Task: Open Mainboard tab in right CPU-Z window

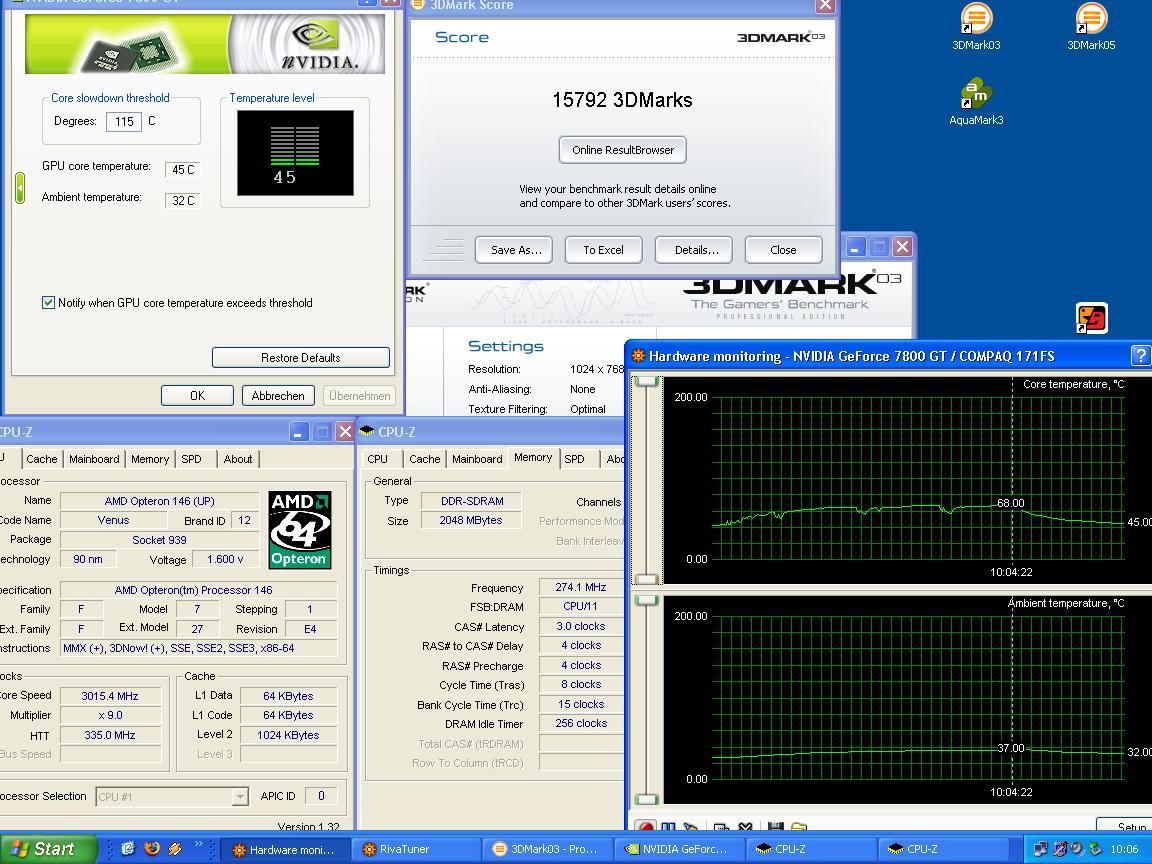Action: [478, 458]
